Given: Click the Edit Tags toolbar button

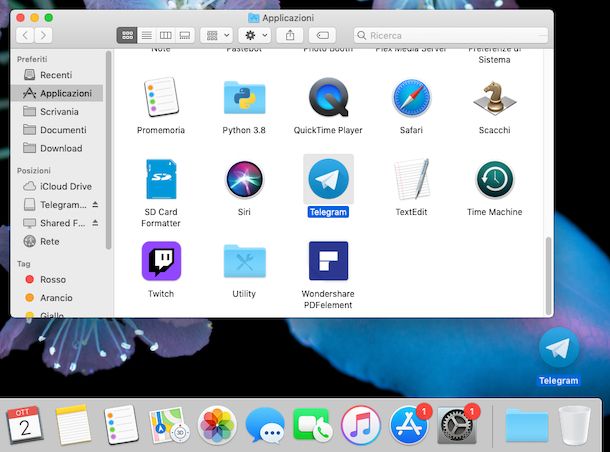Looking at the screenshot, I should click(x=323, y=35).
